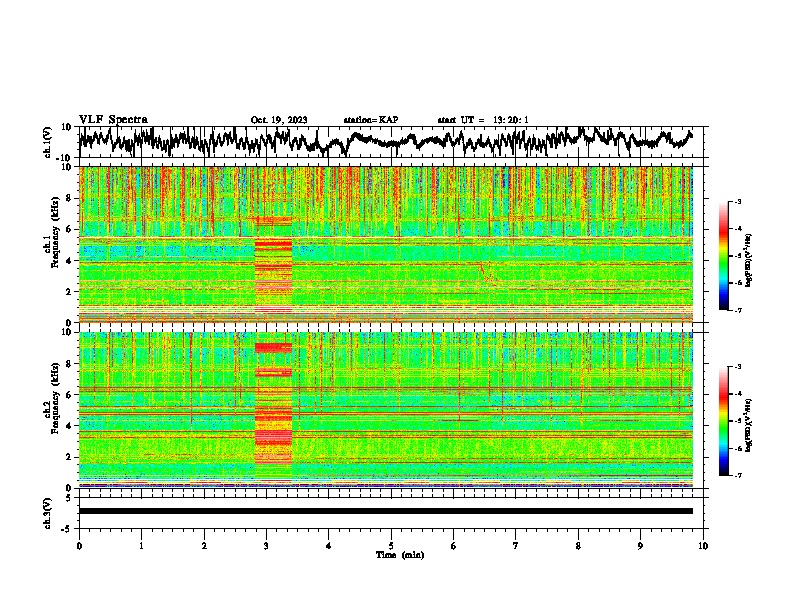Click the "6" kHz tick on ch.2 frequency axis

[x=71, y=395]
